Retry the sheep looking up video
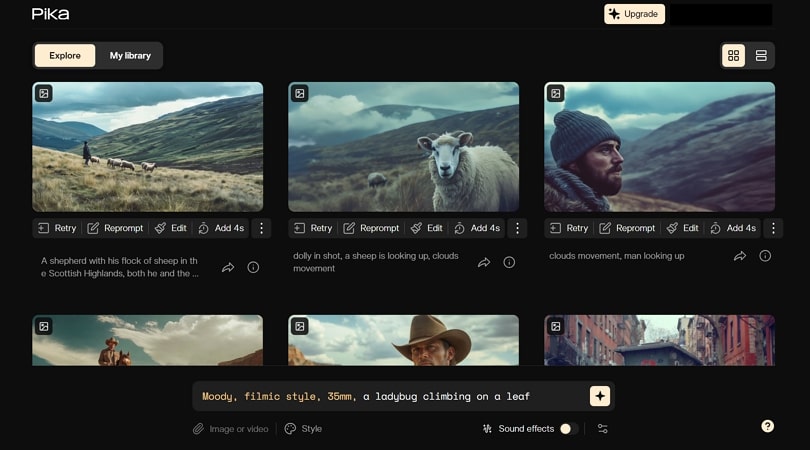Screen dimensions: 810x450 [313, 228]
